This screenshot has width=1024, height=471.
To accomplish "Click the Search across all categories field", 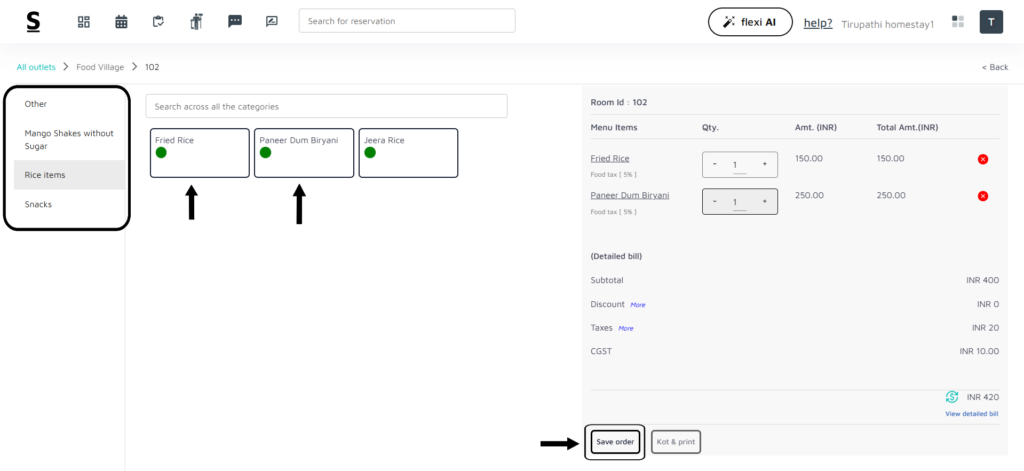I will pyautogui.click(x=326, y=106).
